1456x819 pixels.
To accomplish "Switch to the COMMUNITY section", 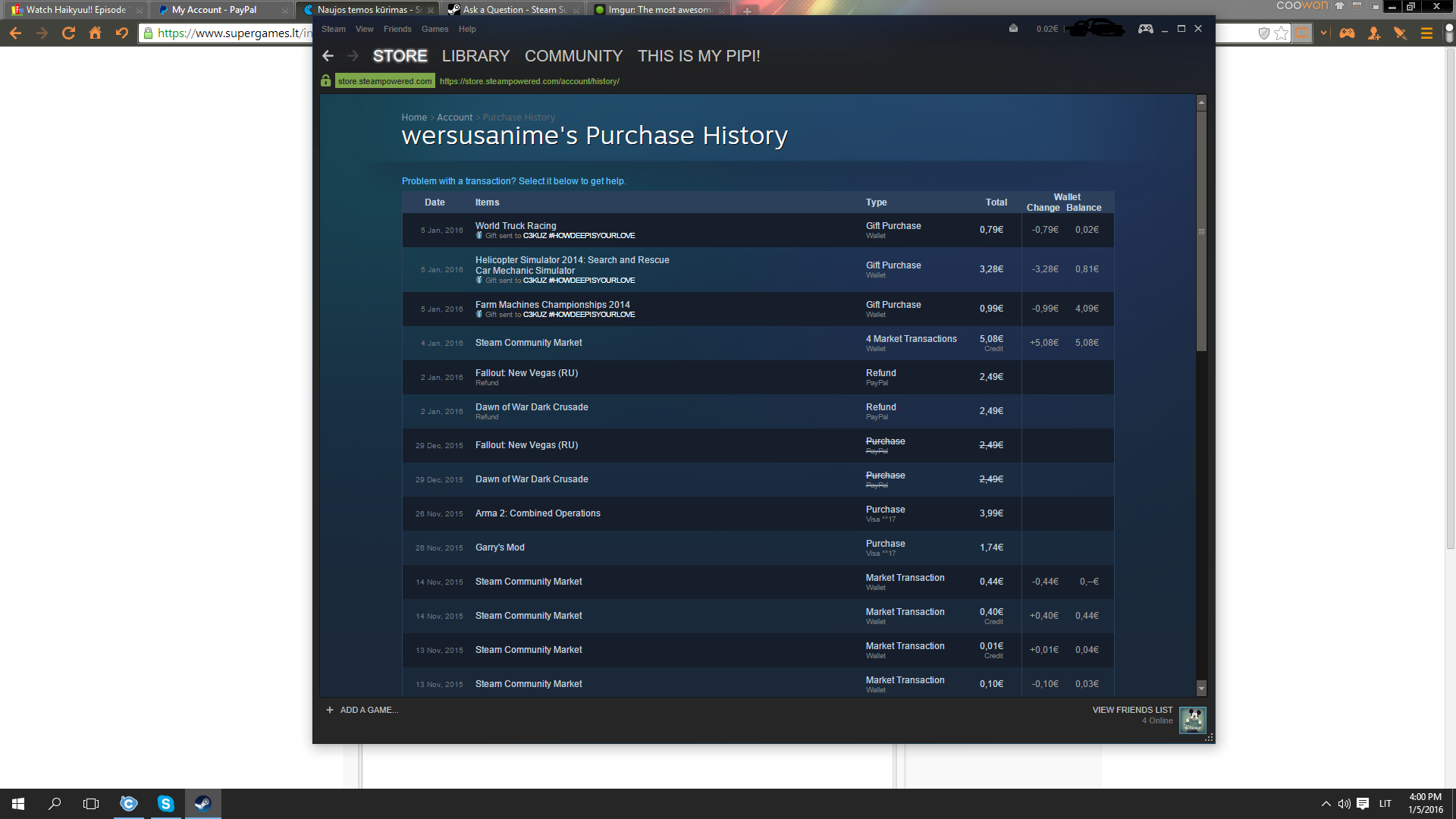I will [x=573, y=56].
